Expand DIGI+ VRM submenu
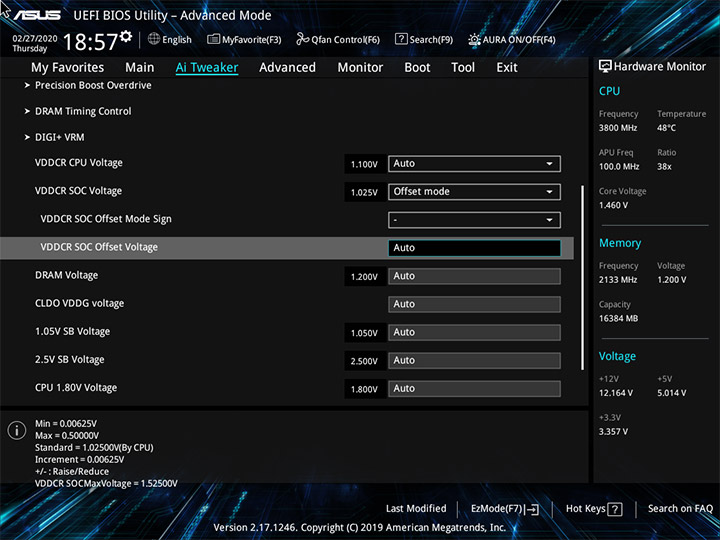This screenshot has height=540, width=720. [x=59, y=137]
